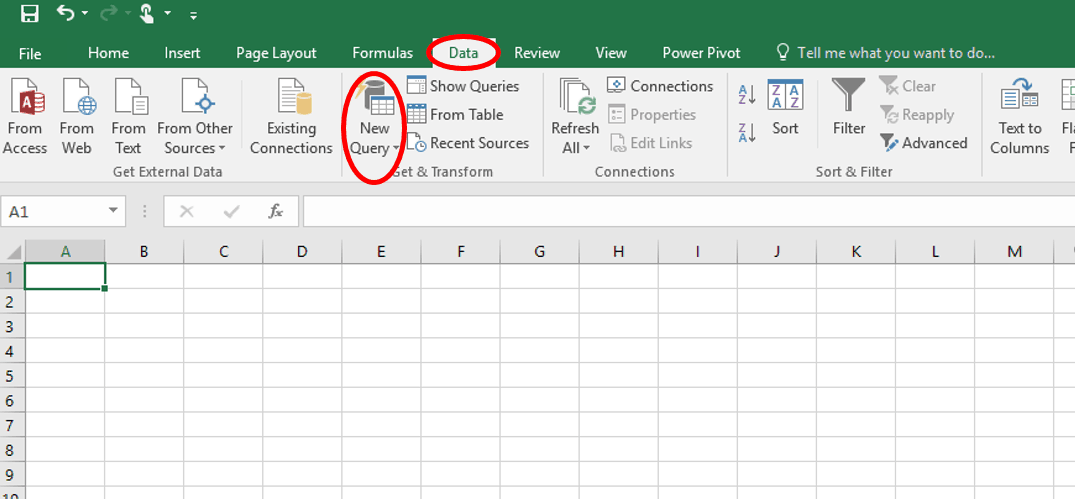Open the Undo history dropdown arrow
This screenshot has height=499, width=1075.
(x=85, y=14)
